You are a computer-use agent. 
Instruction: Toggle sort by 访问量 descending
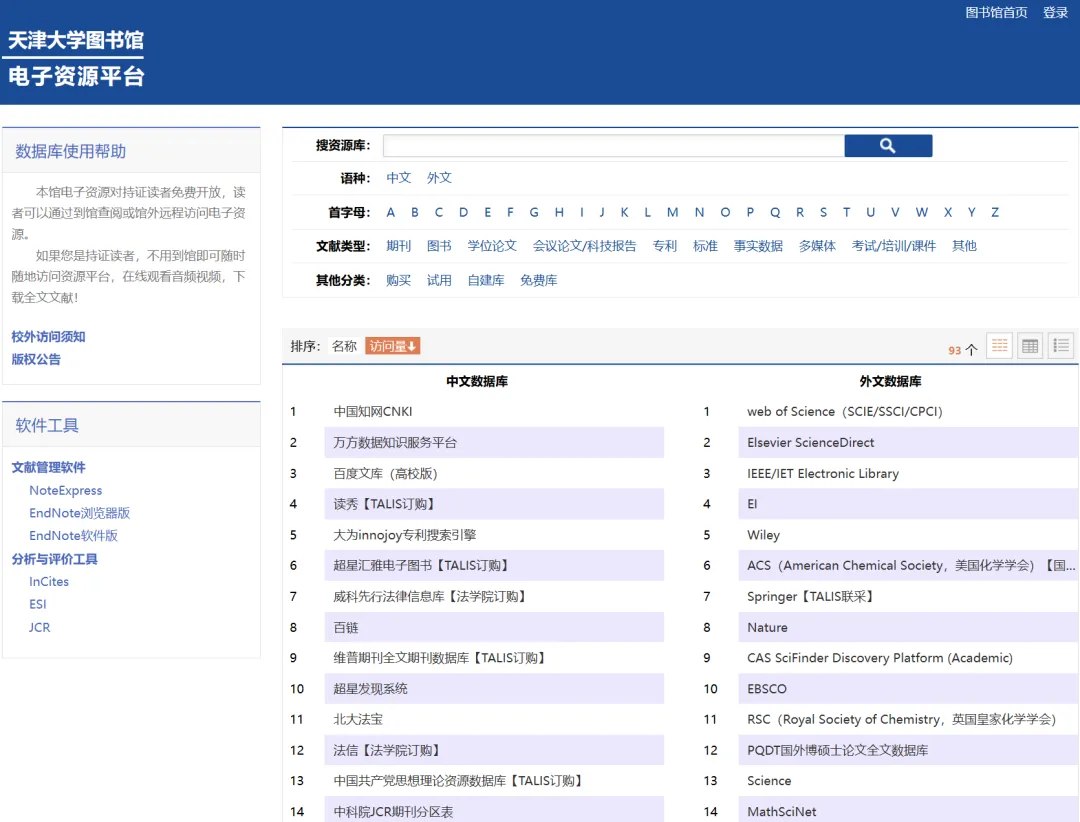tap(392, 346)
